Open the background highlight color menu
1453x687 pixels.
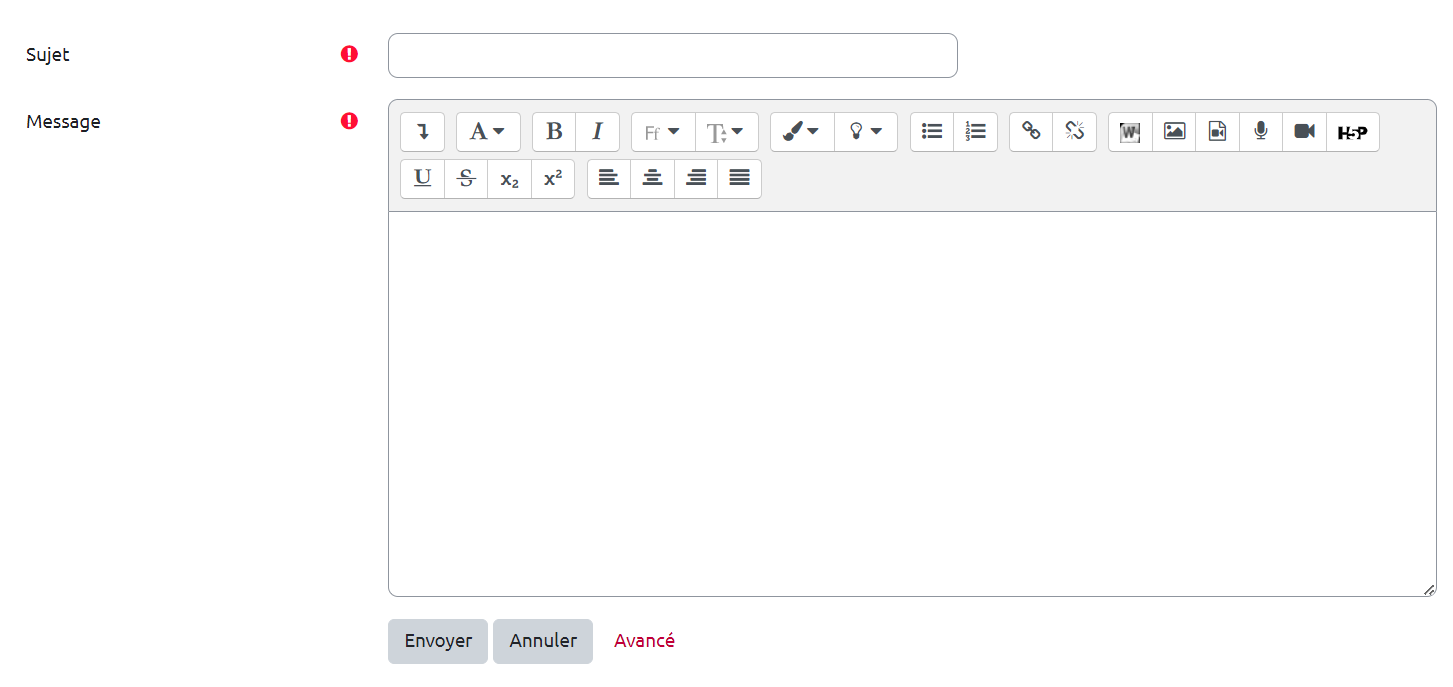click(865, 132)
